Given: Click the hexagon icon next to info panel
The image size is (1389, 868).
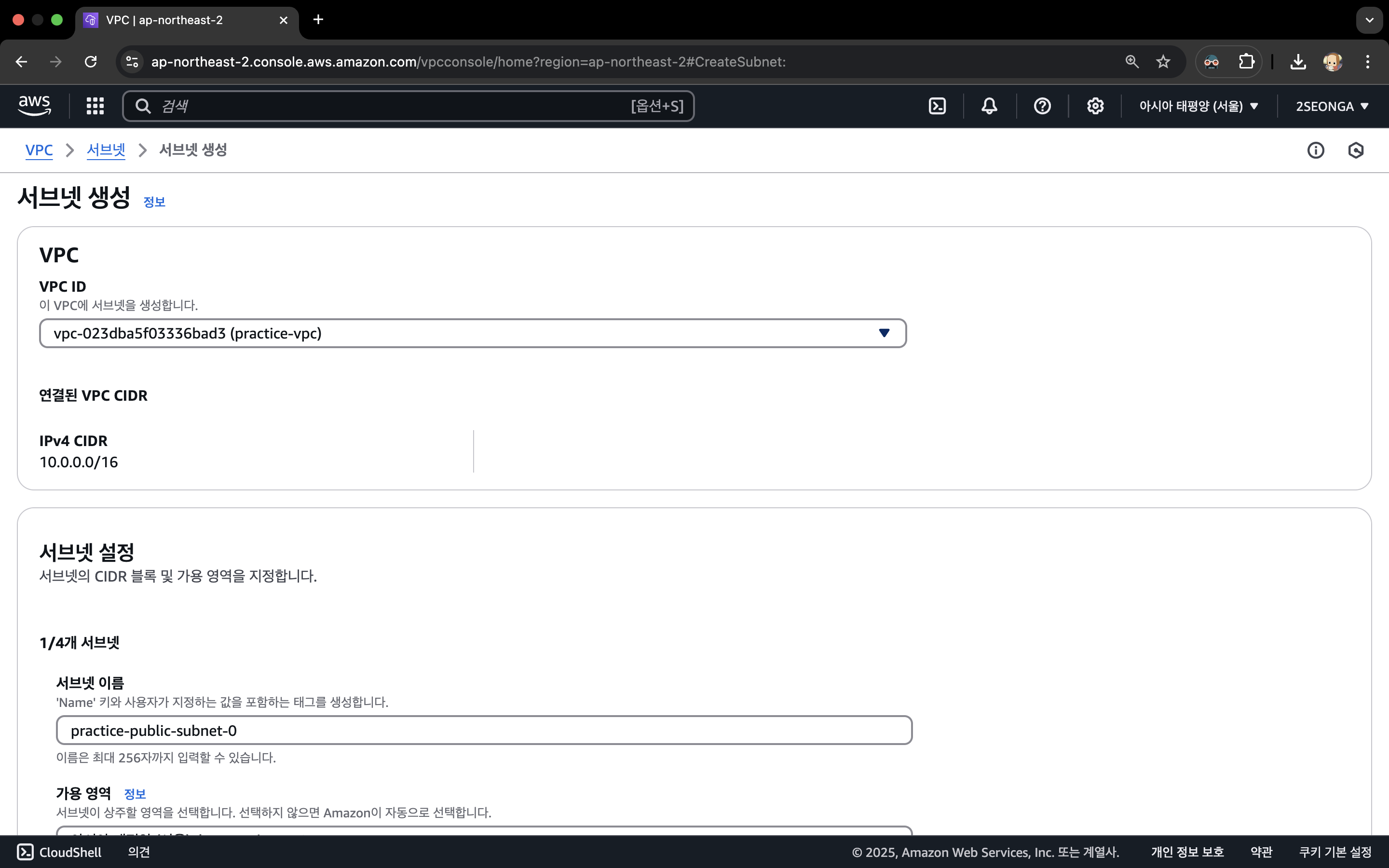Looking at the screenshot, I should (1356, 150).
